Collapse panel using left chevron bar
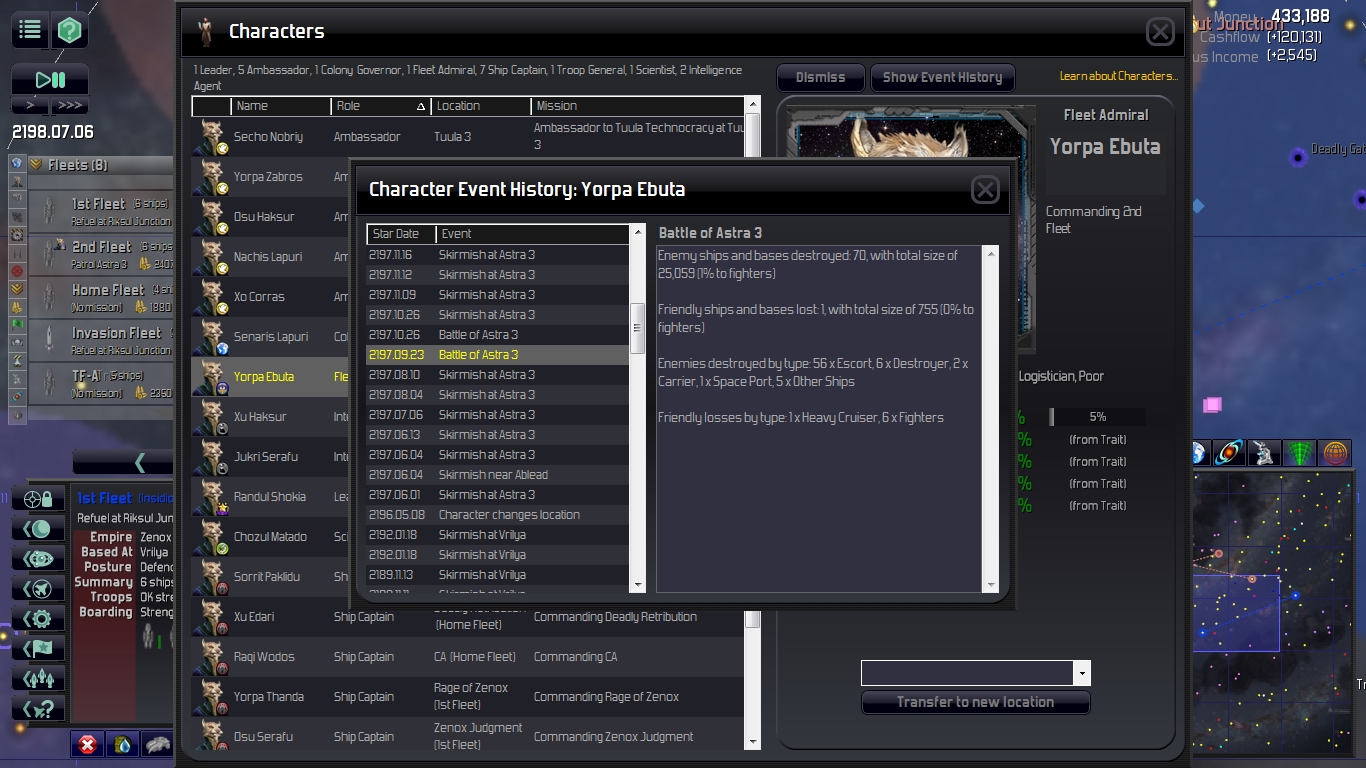 click(x=124, y=462)
